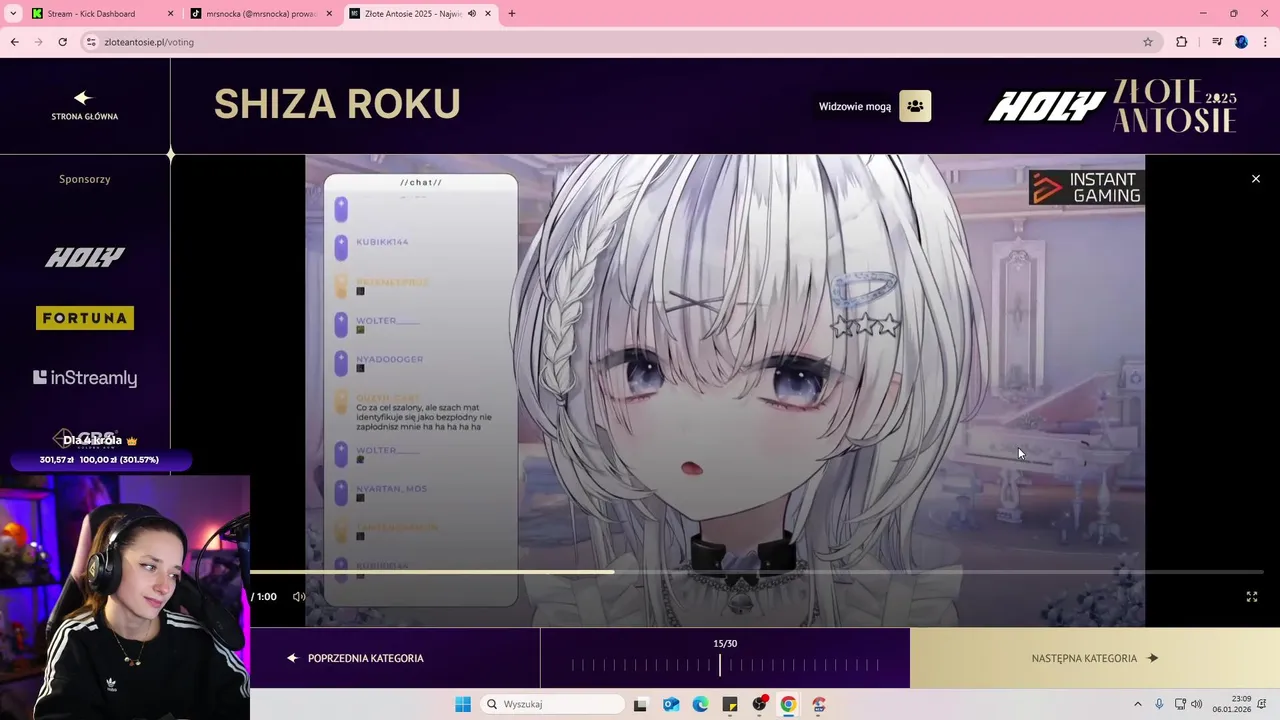
Task: Seek on the video progress bar
Action: click(x=757, y=572)
